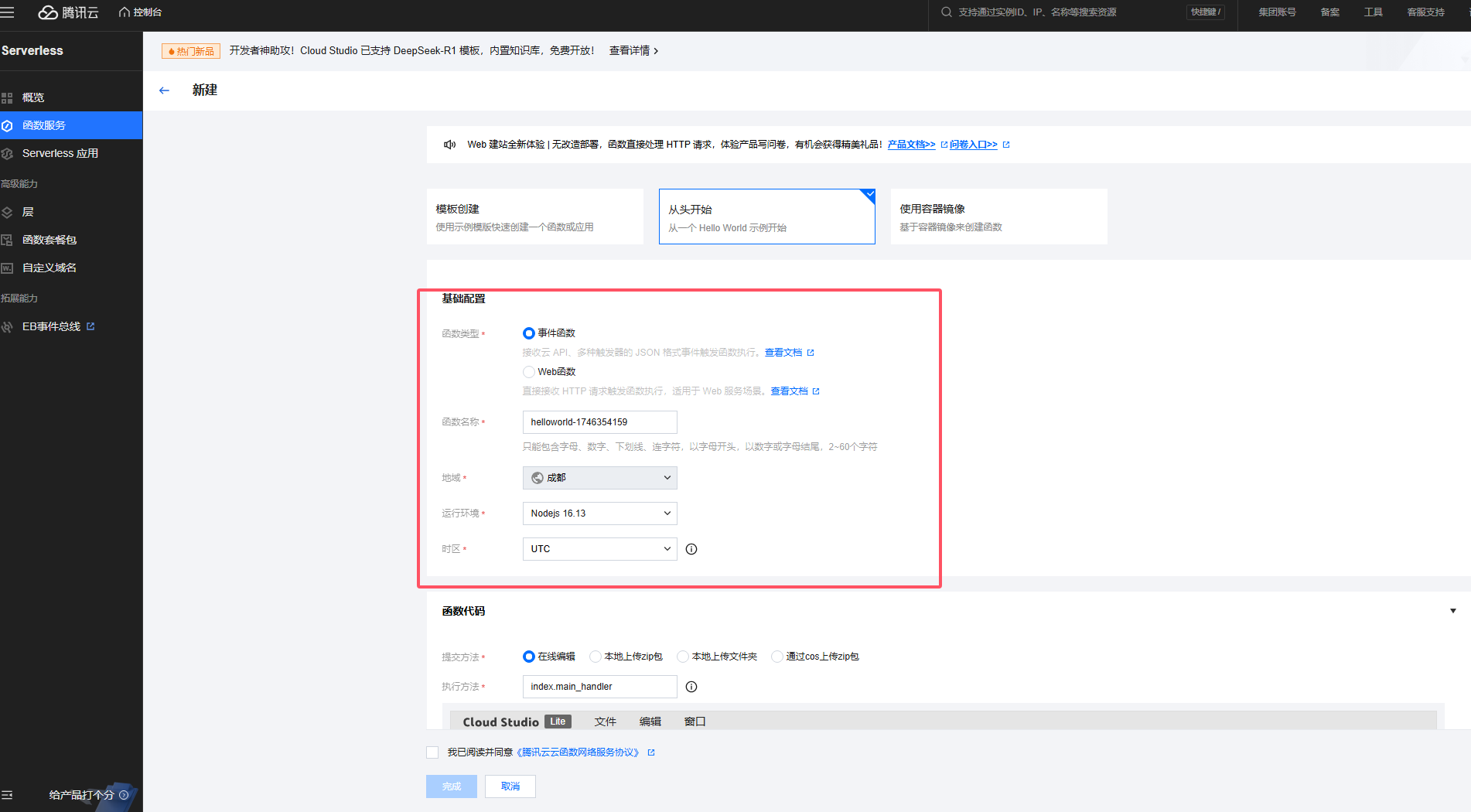Image resolution: width=1471 pixels, height=812 pixels.
Task: Open the 运行环境 dropdown showing Nodejs 16.13
Action: (x=599, y=513)
